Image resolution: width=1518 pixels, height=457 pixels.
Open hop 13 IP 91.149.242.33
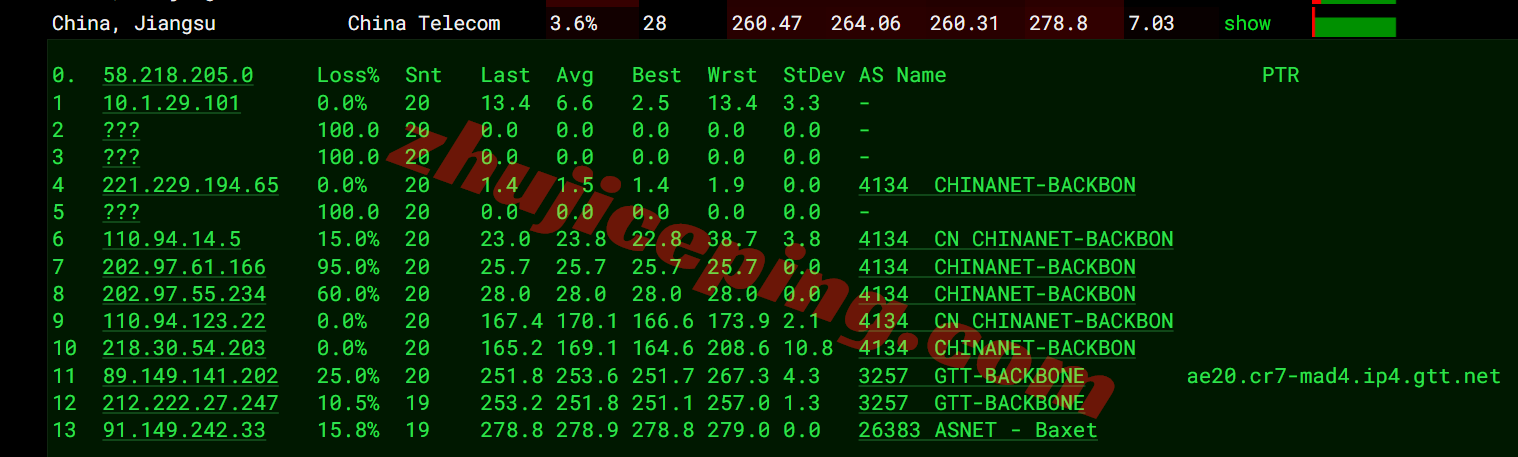click(184, 430)
